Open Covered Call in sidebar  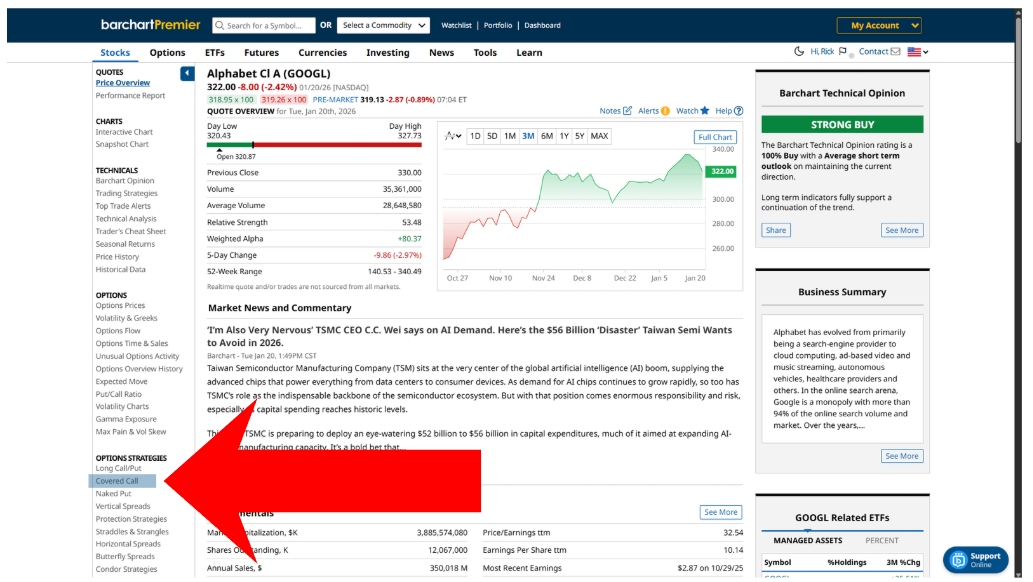tap(117, 481)
